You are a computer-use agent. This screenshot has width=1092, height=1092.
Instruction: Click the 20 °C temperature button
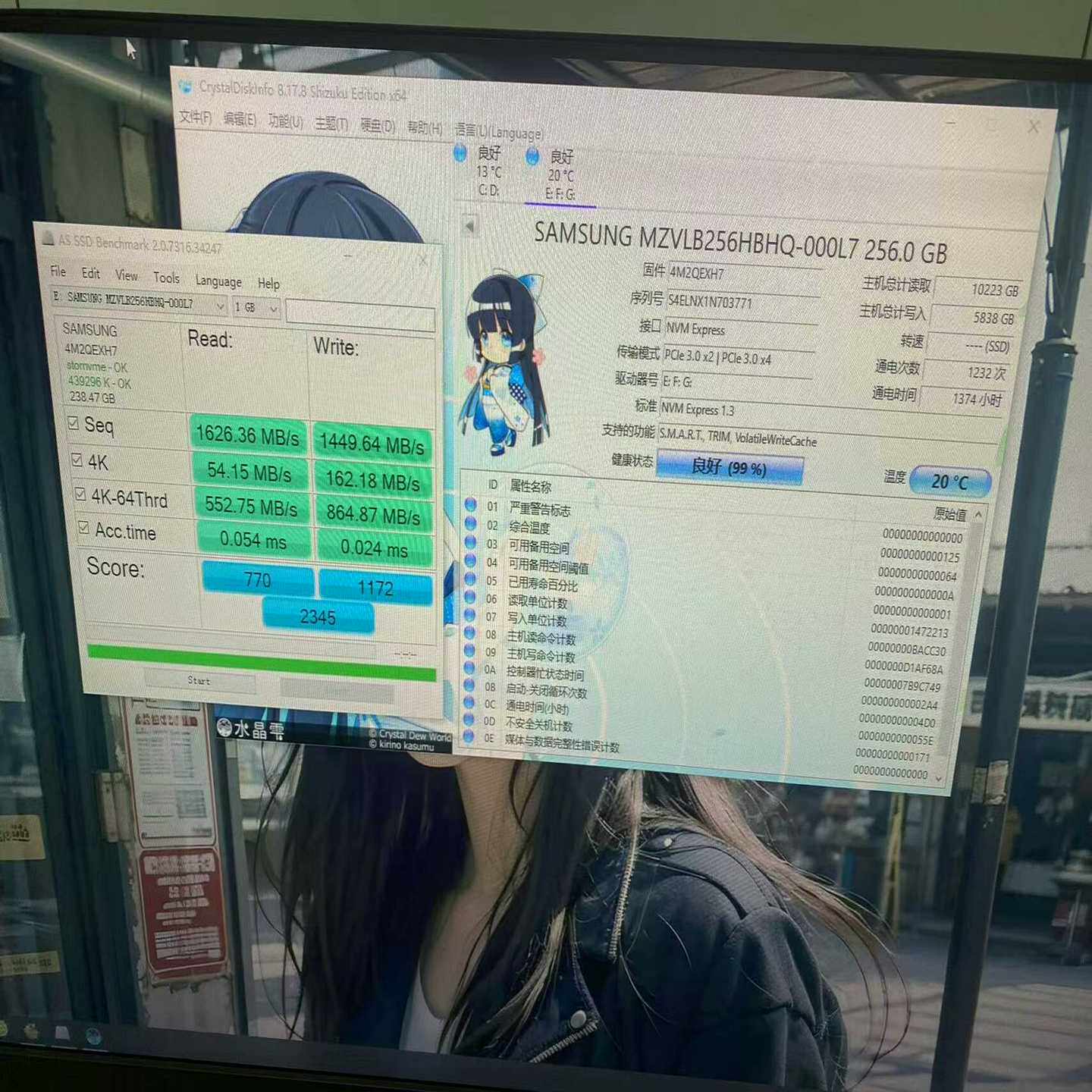click(949, 482)
